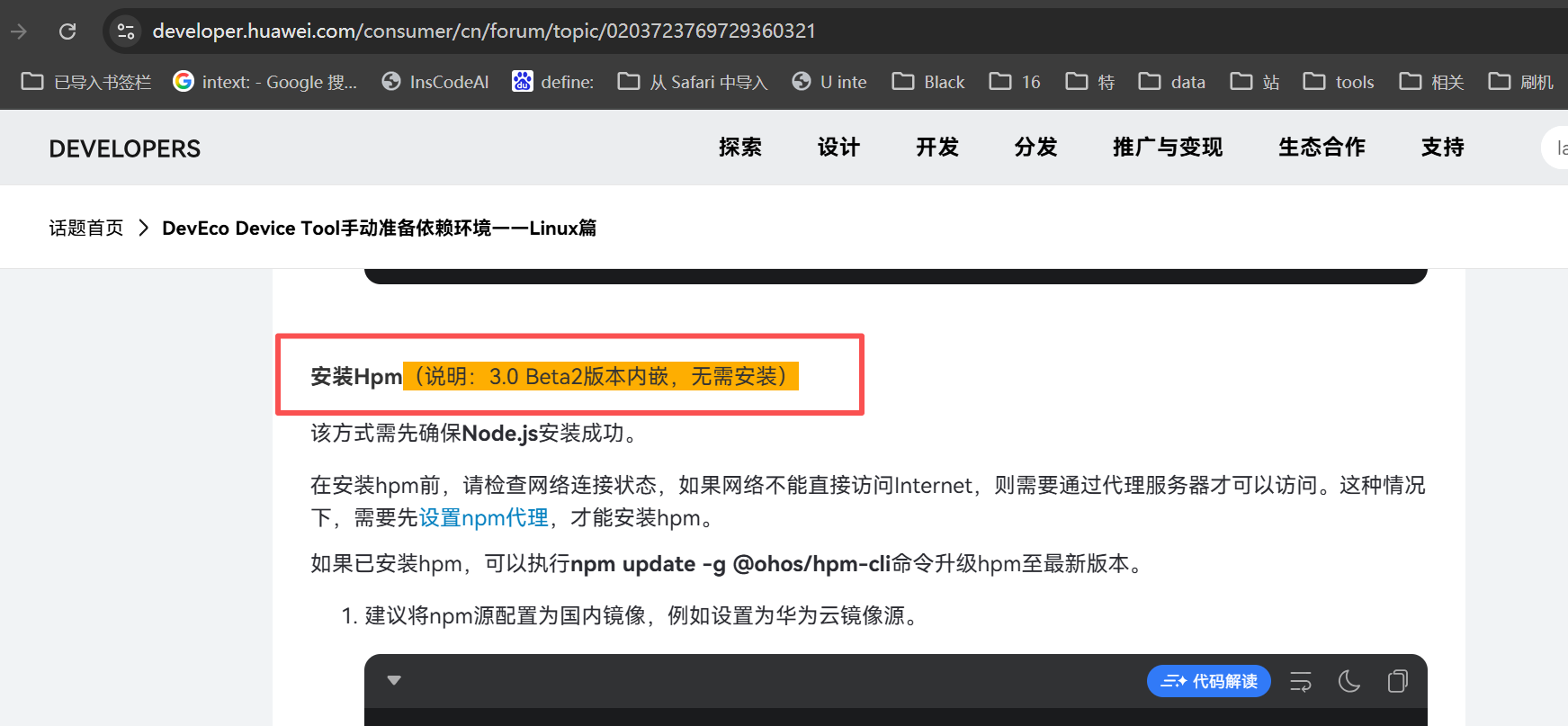The width and height of the screenshot is (1568, 726).
Task: Open the 生态合作 navigation menu
Action: 1322,148
